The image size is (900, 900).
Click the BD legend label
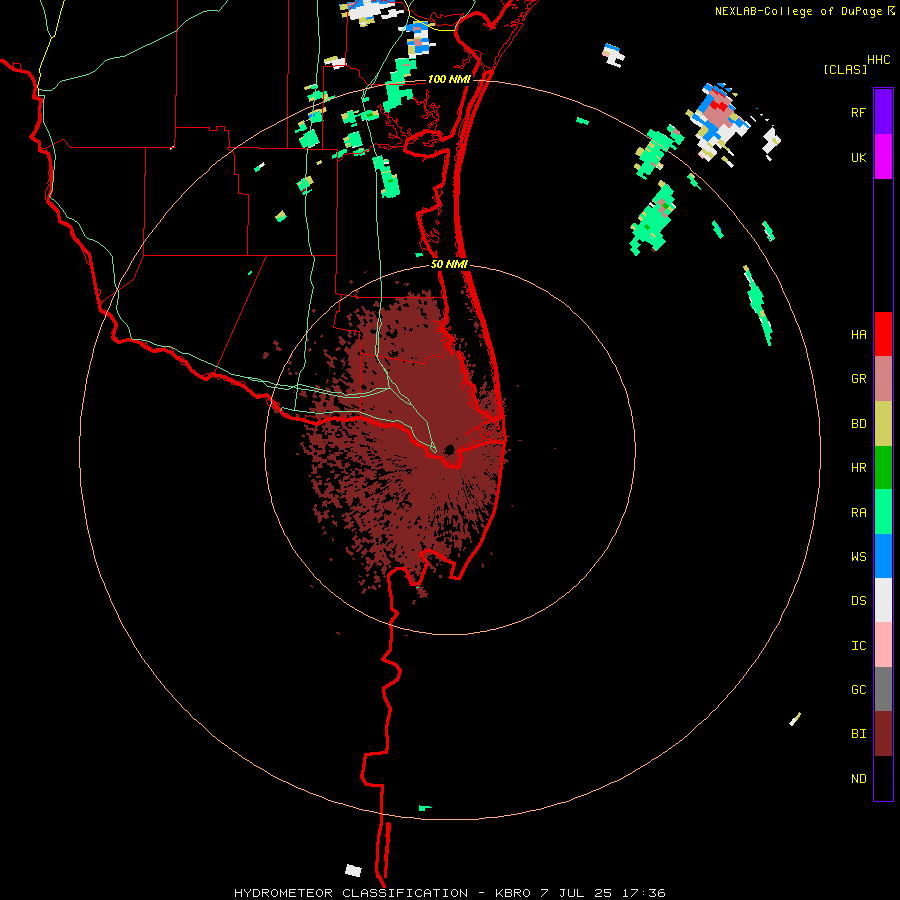coord(858,424)
